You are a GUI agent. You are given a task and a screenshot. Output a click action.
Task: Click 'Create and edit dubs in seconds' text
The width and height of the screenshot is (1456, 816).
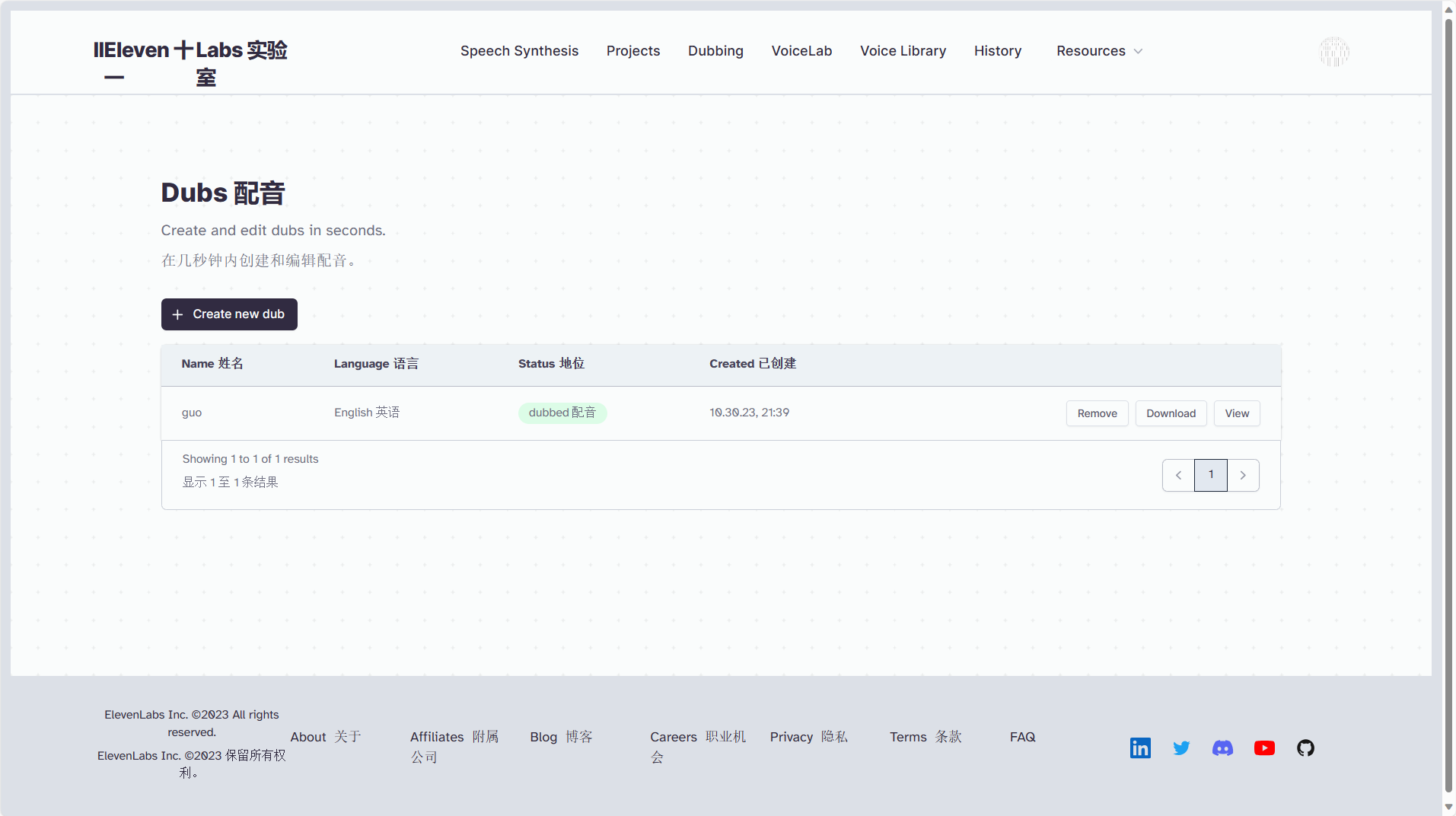pos(273,231)
